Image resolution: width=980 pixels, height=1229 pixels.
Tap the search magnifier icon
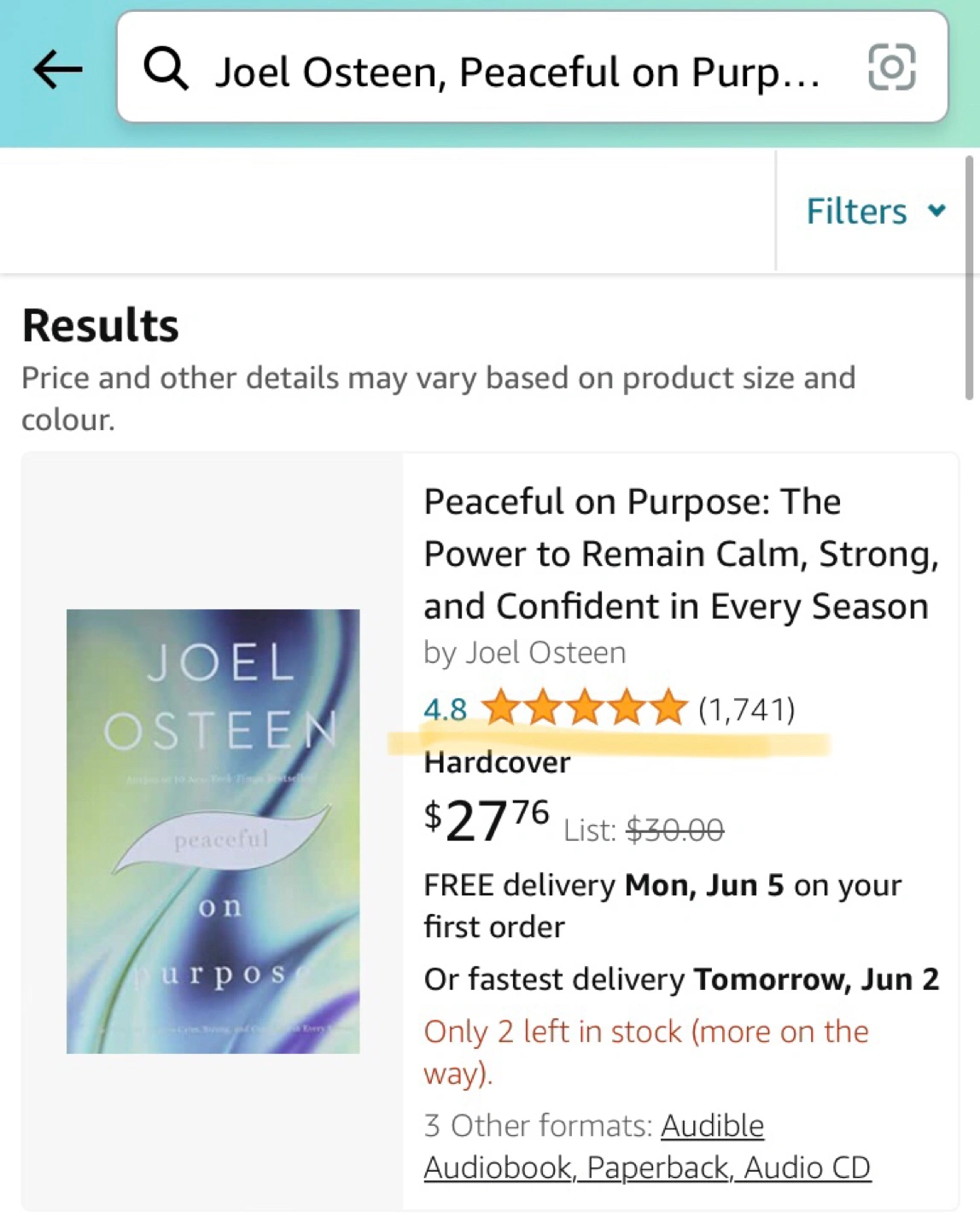pyautogui.click(x=166, y=68)
